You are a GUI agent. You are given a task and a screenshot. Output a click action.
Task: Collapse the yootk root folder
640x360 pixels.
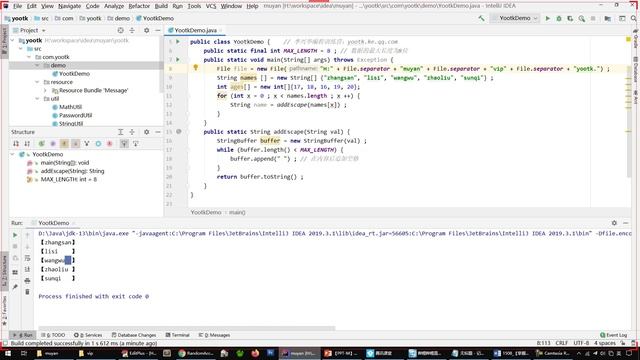click(13, 40)
